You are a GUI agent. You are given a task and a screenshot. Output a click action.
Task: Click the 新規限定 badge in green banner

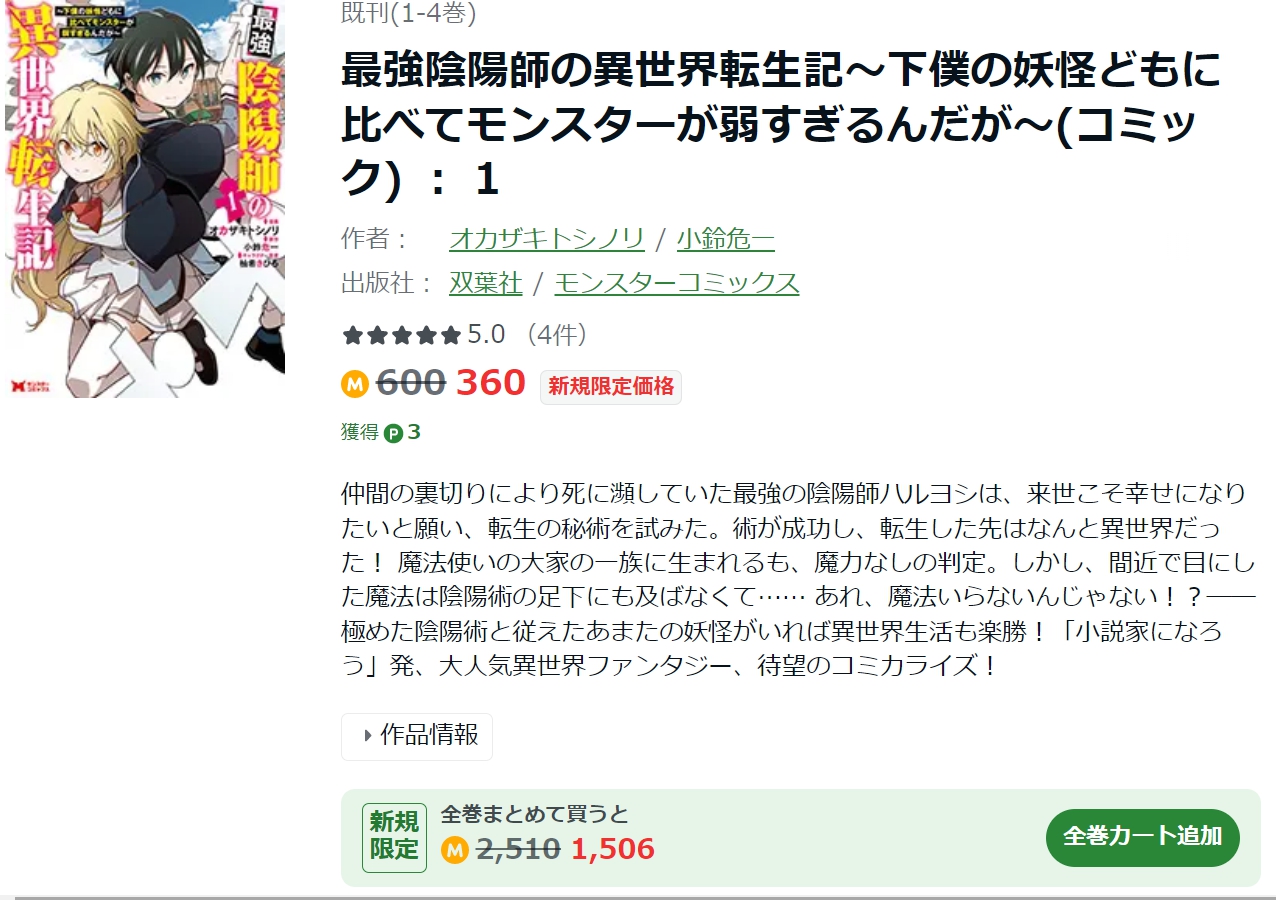click(x=394, y=836)
